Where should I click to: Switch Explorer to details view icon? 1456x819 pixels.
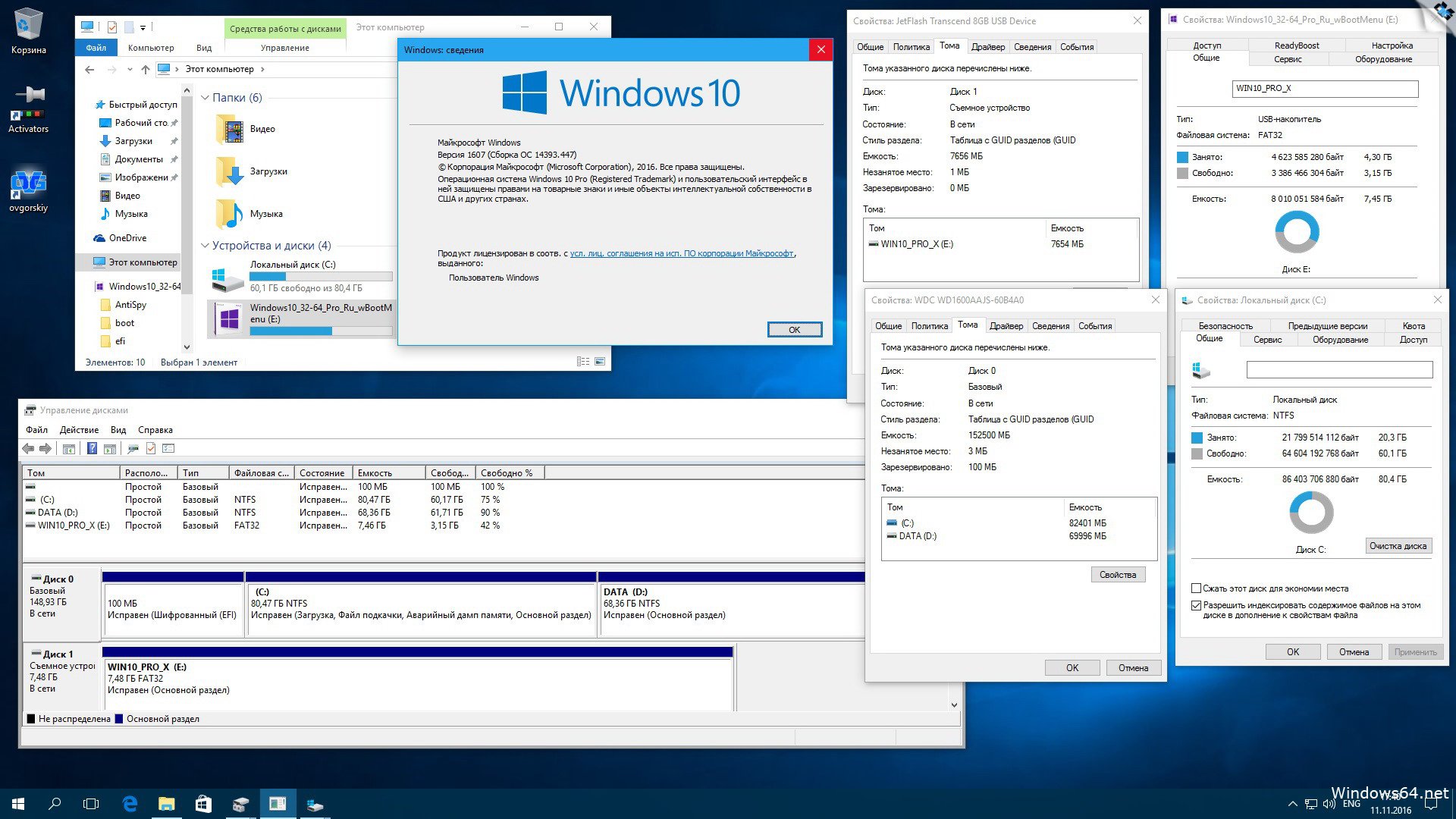(583, 362)
